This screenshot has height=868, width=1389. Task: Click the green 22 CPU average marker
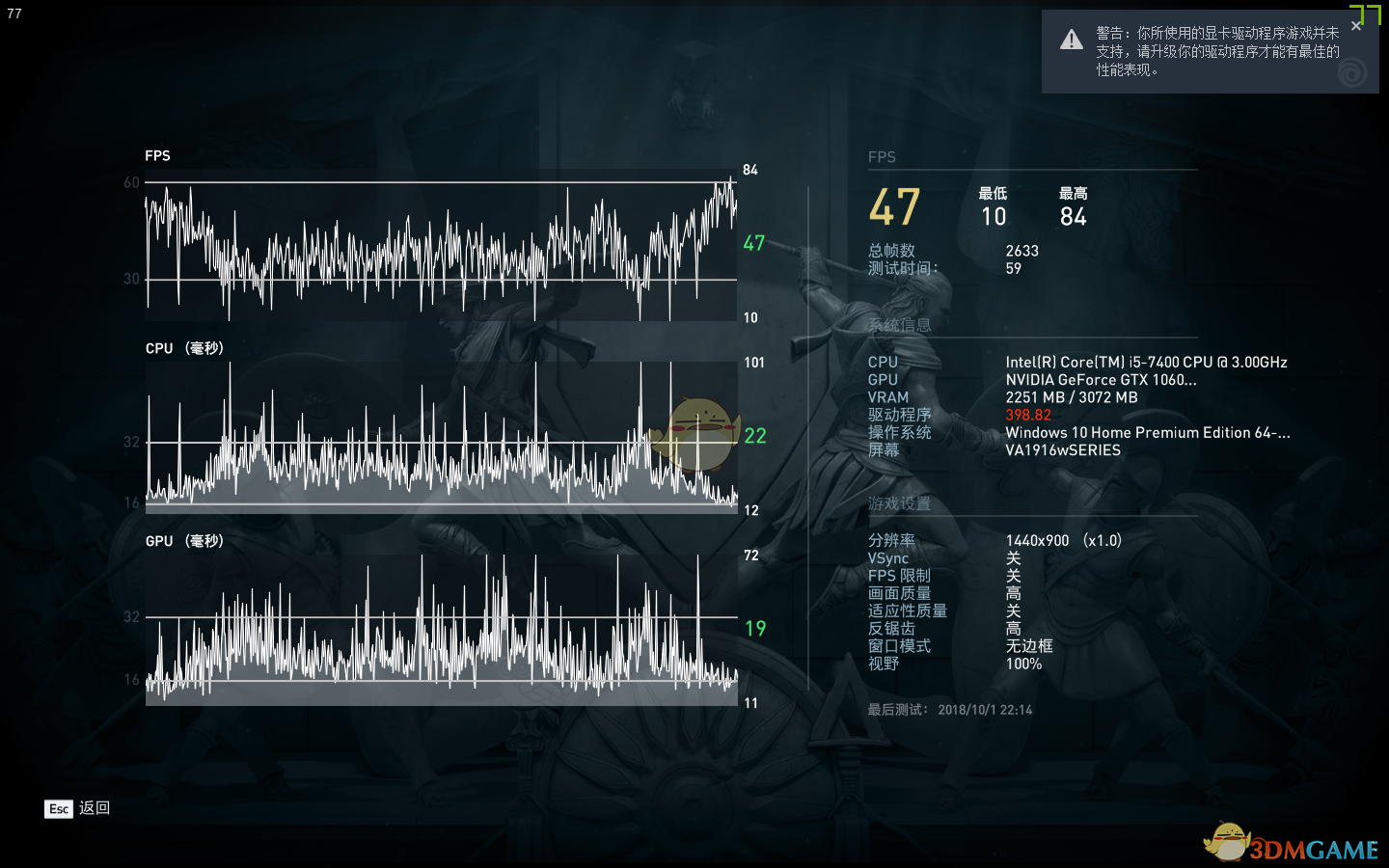click(x=755, y=436)
